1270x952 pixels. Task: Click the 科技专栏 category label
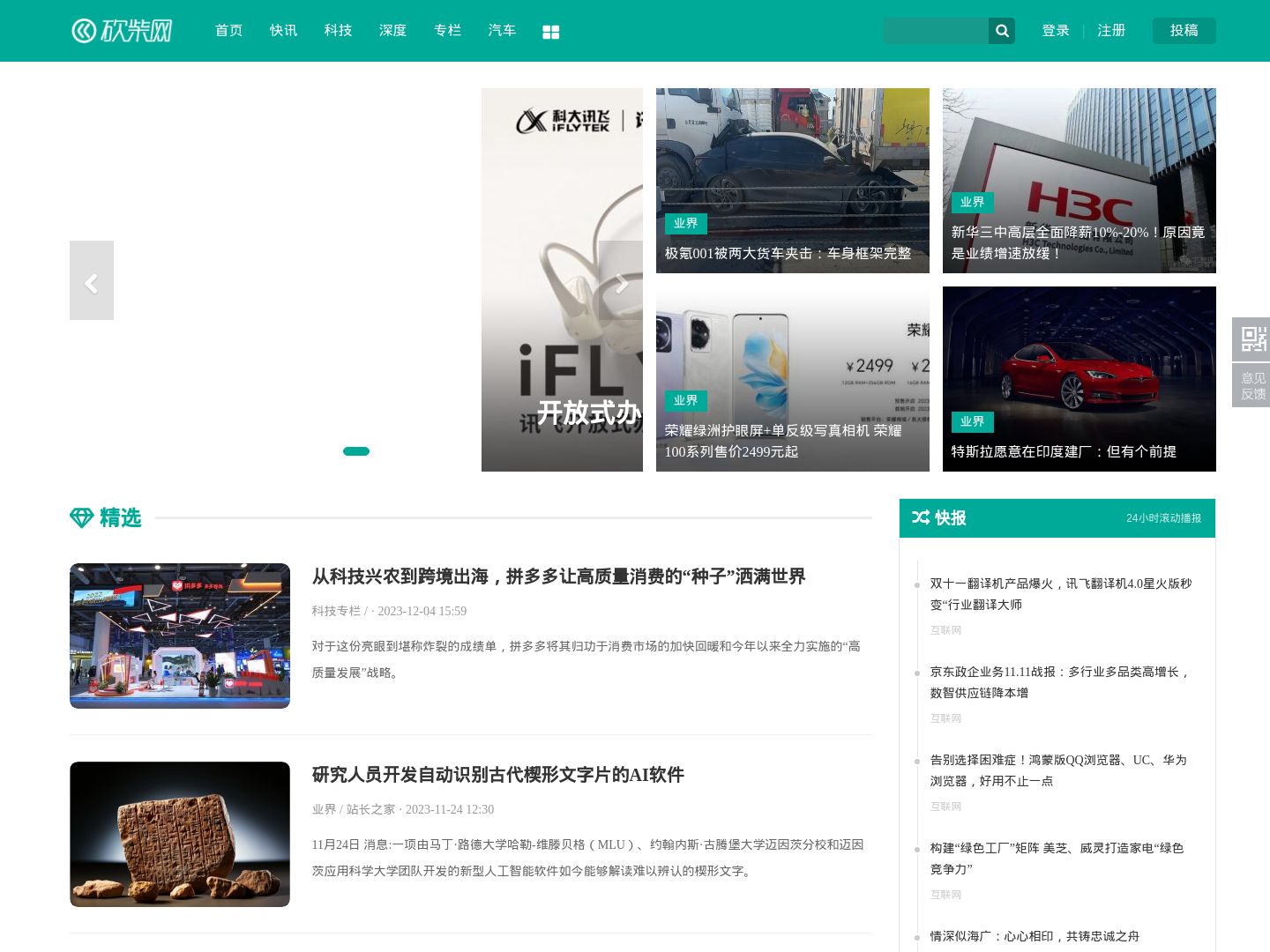336,611
